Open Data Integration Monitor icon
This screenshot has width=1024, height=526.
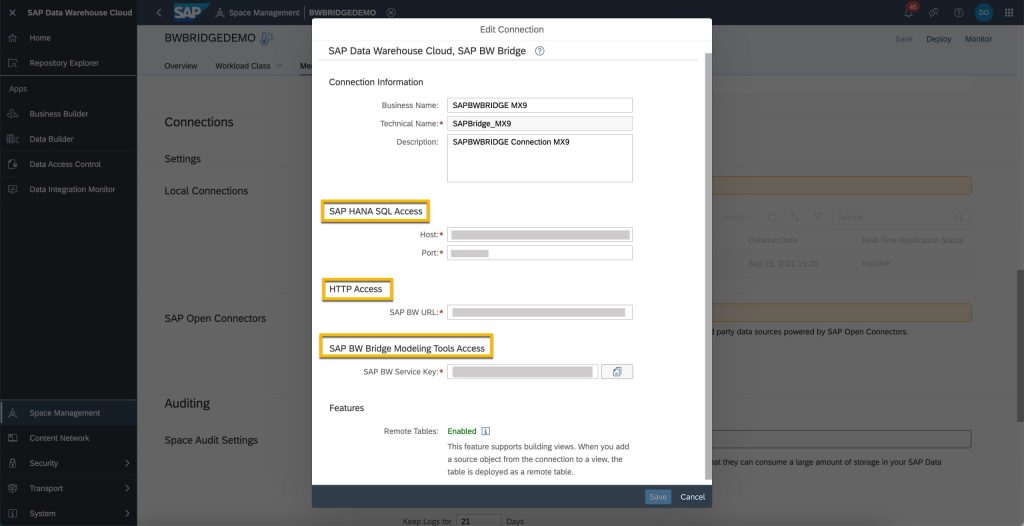click(12, 189)
